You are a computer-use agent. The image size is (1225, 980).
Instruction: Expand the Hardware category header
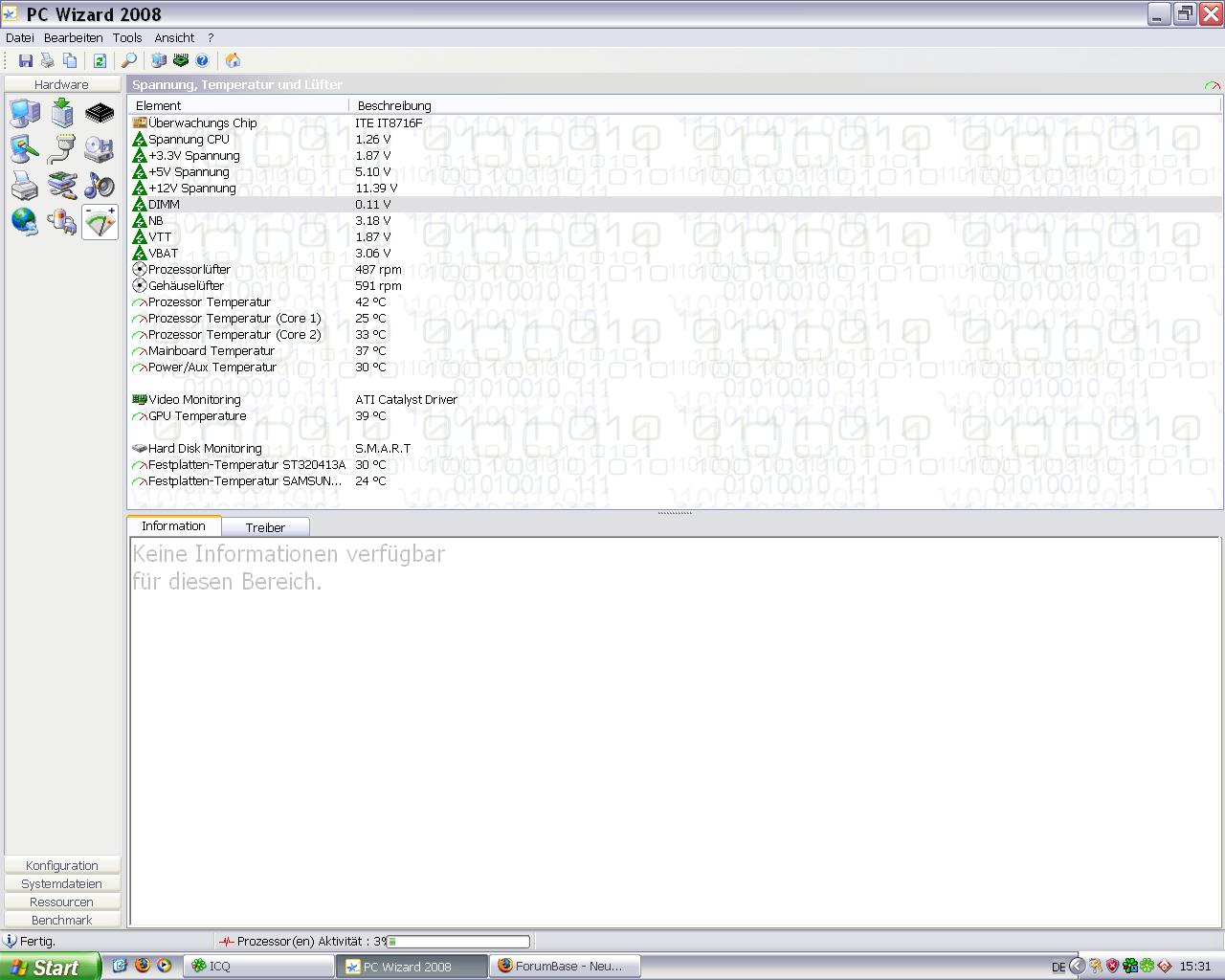(61, 84)
